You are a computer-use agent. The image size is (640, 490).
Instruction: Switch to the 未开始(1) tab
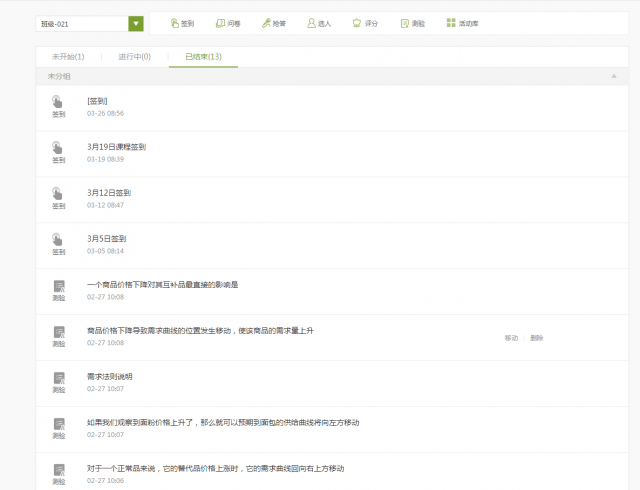(x=68, y=57)
